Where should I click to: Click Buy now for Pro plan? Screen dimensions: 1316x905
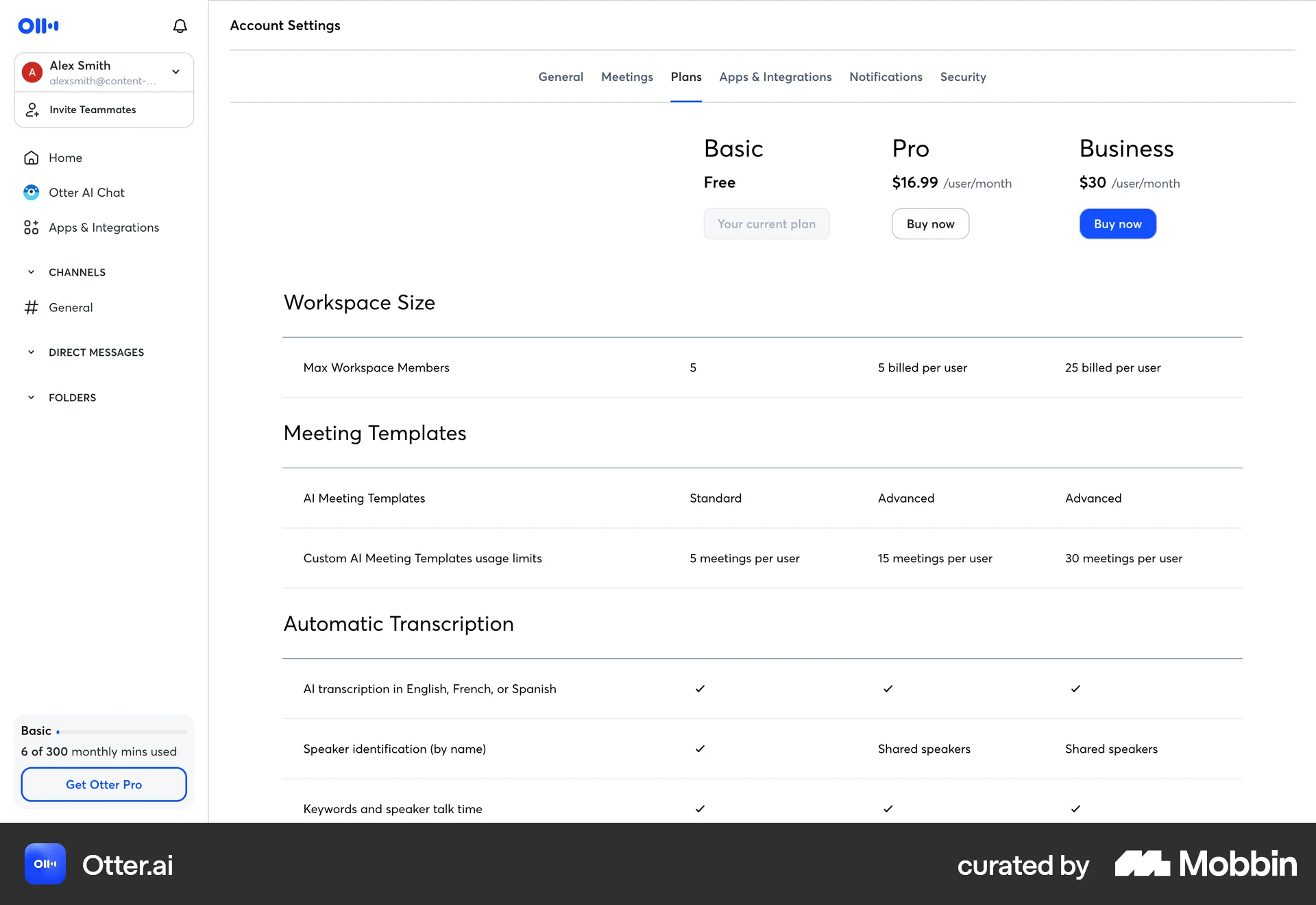930,224
